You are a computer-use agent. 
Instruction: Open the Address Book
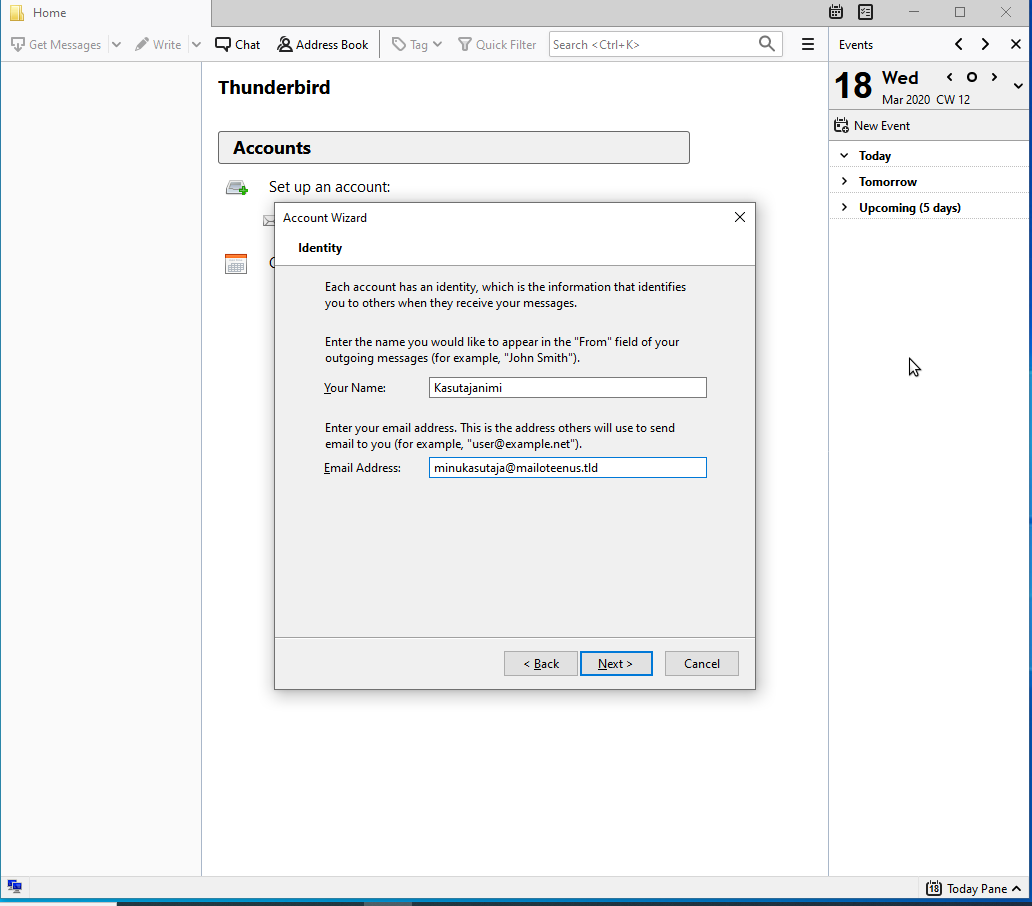pyautogui.click(x=323, y=45)
